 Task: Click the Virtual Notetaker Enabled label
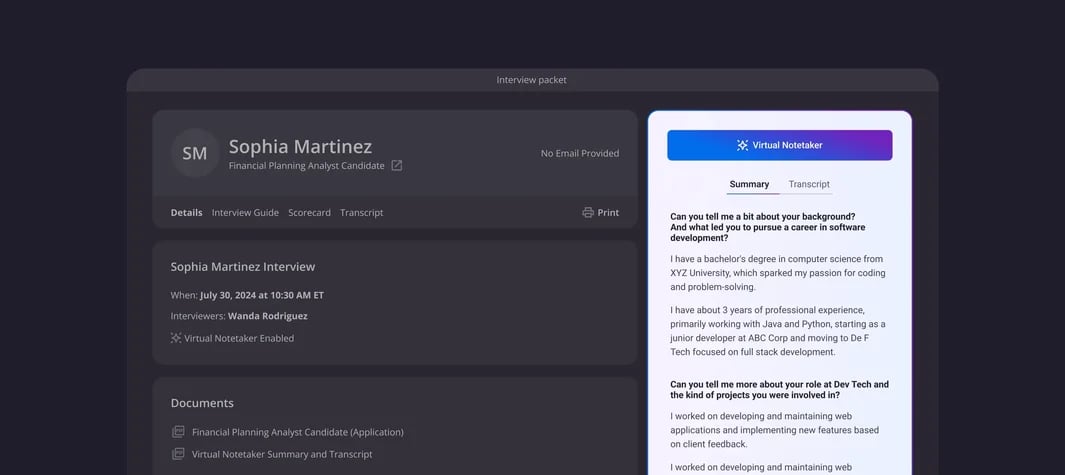[239, 338]
